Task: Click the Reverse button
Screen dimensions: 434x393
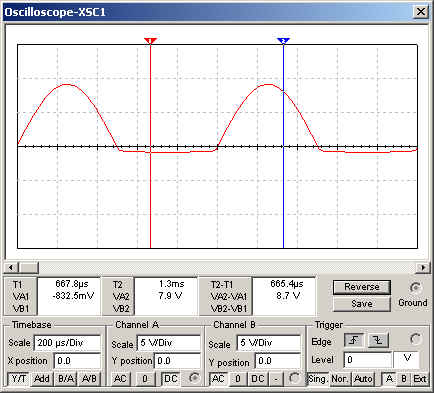Action: pos(362,287)
